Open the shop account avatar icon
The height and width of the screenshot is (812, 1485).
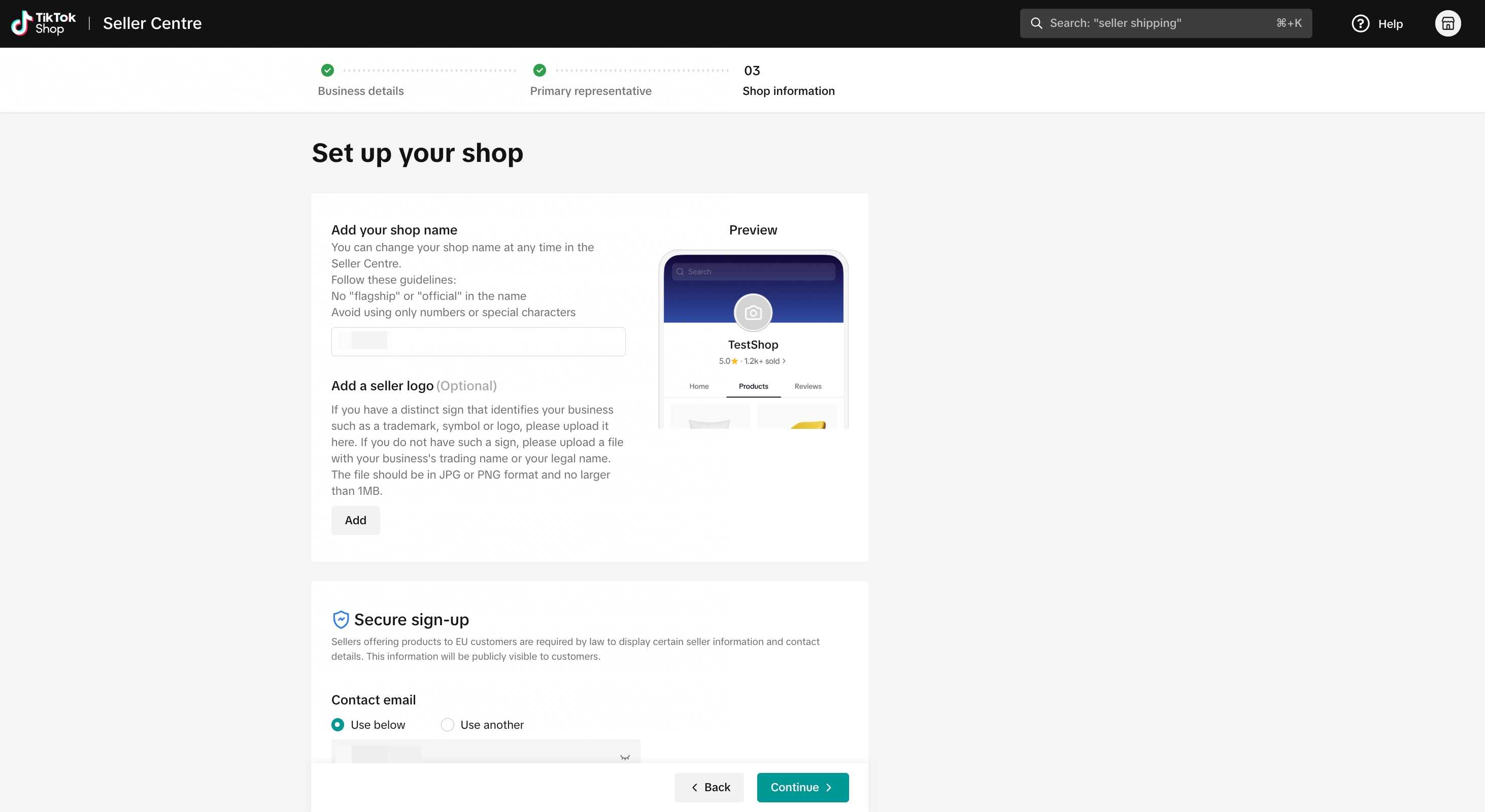pos(1447,24)
